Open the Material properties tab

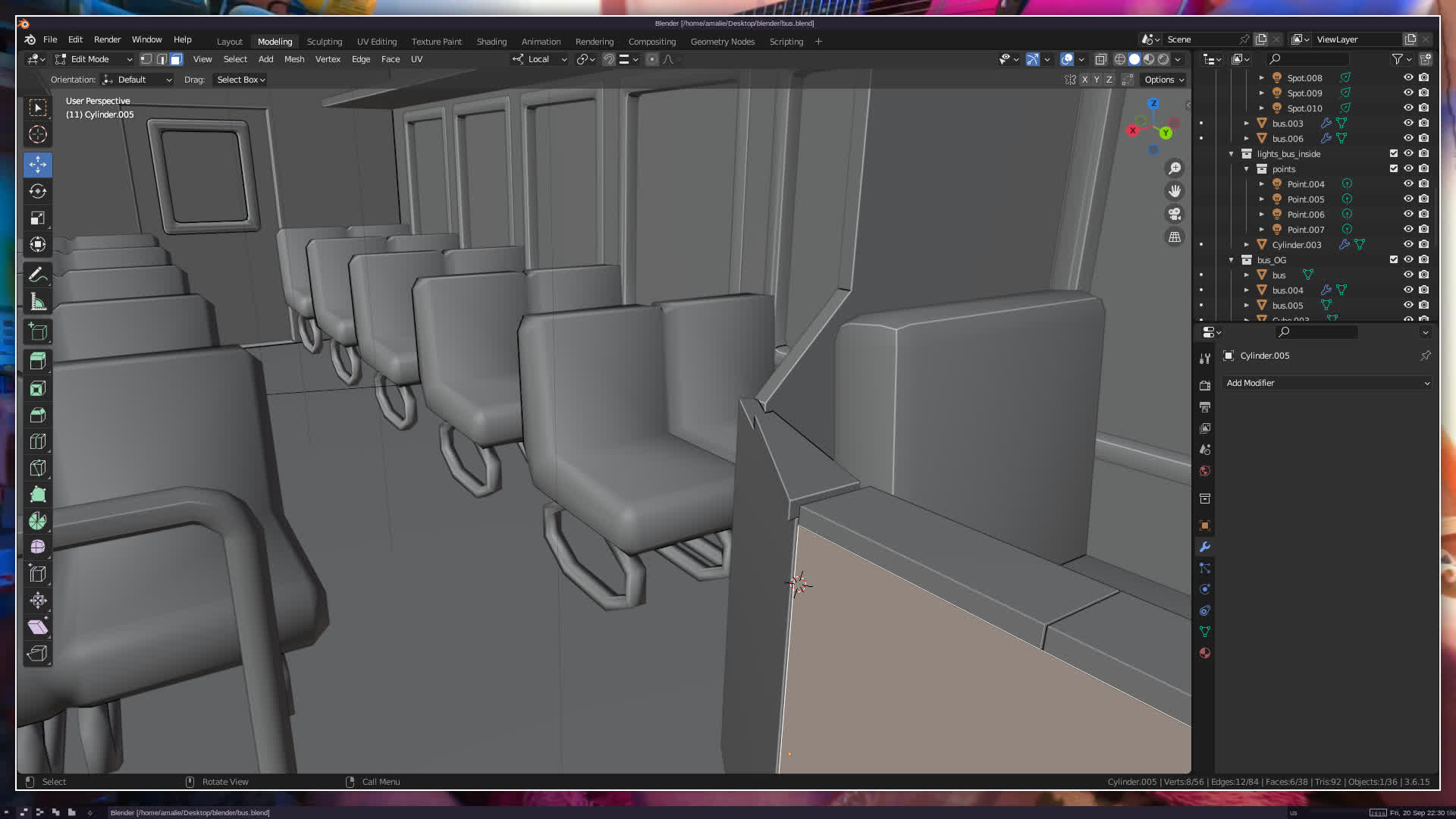[1205, 653]
